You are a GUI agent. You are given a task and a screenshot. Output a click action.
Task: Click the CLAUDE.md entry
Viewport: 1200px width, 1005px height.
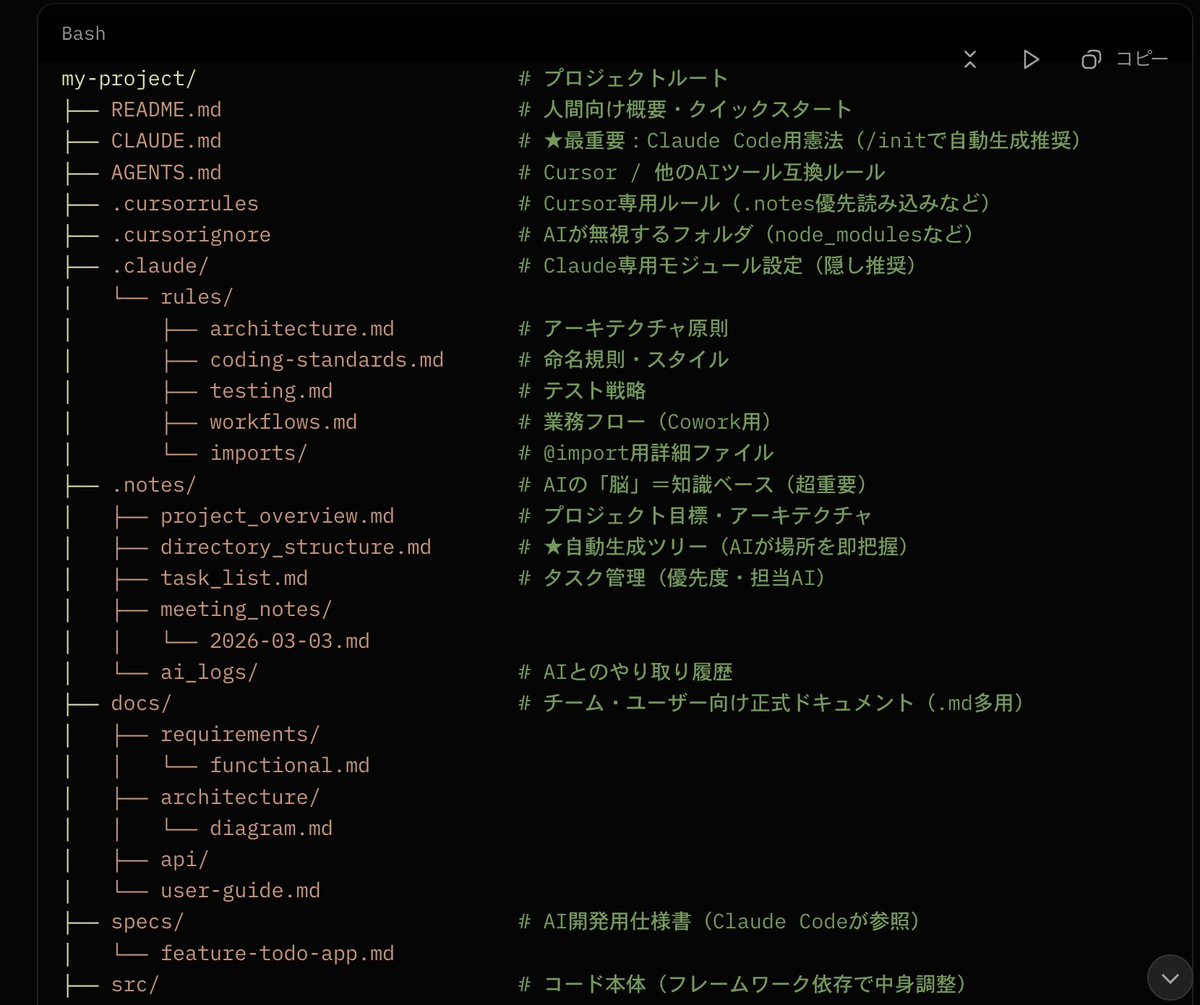pos(166,141)
